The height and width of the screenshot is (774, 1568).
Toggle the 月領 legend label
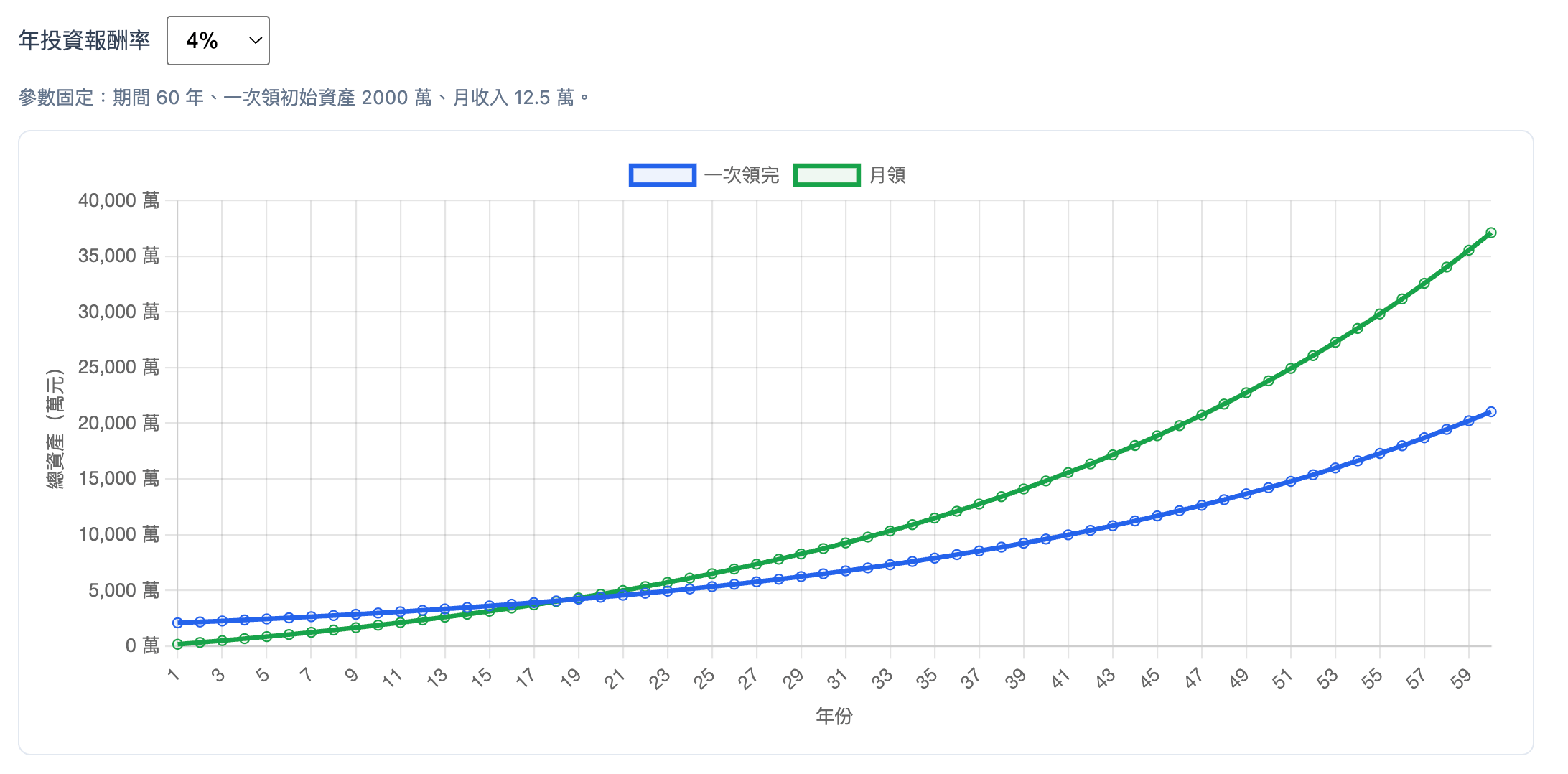click(x=887, y=175)
